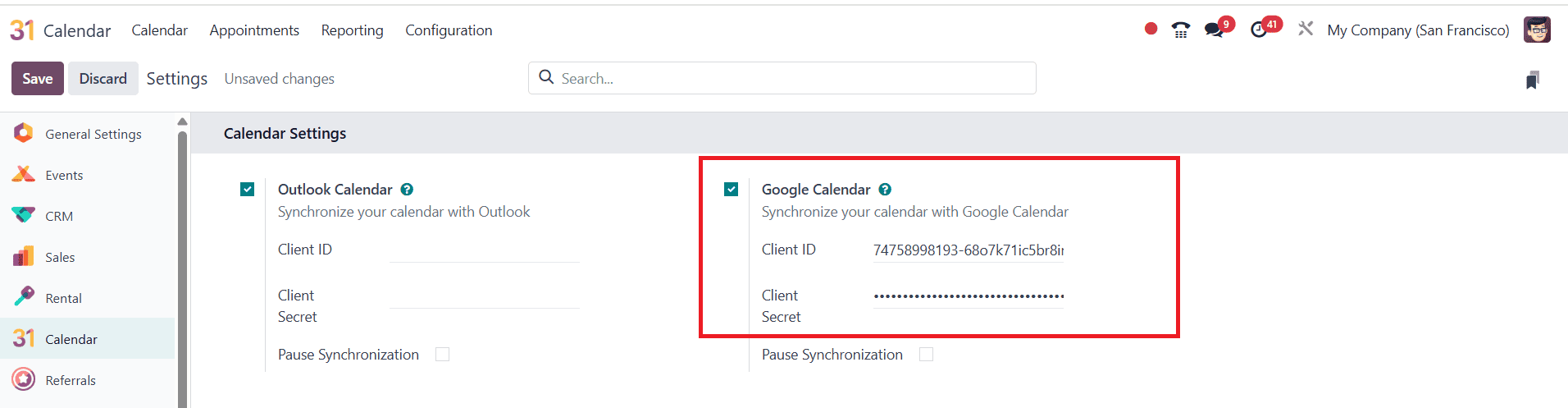Click the Google Calendar help question icon
The height and width of the screenshot is (408, 1568).
tap(885, 190)
